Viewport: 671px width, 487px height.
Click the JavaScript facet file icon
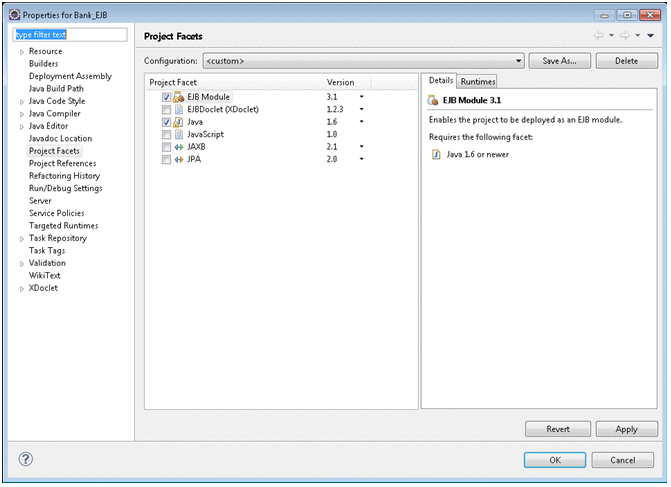point(179,134)
